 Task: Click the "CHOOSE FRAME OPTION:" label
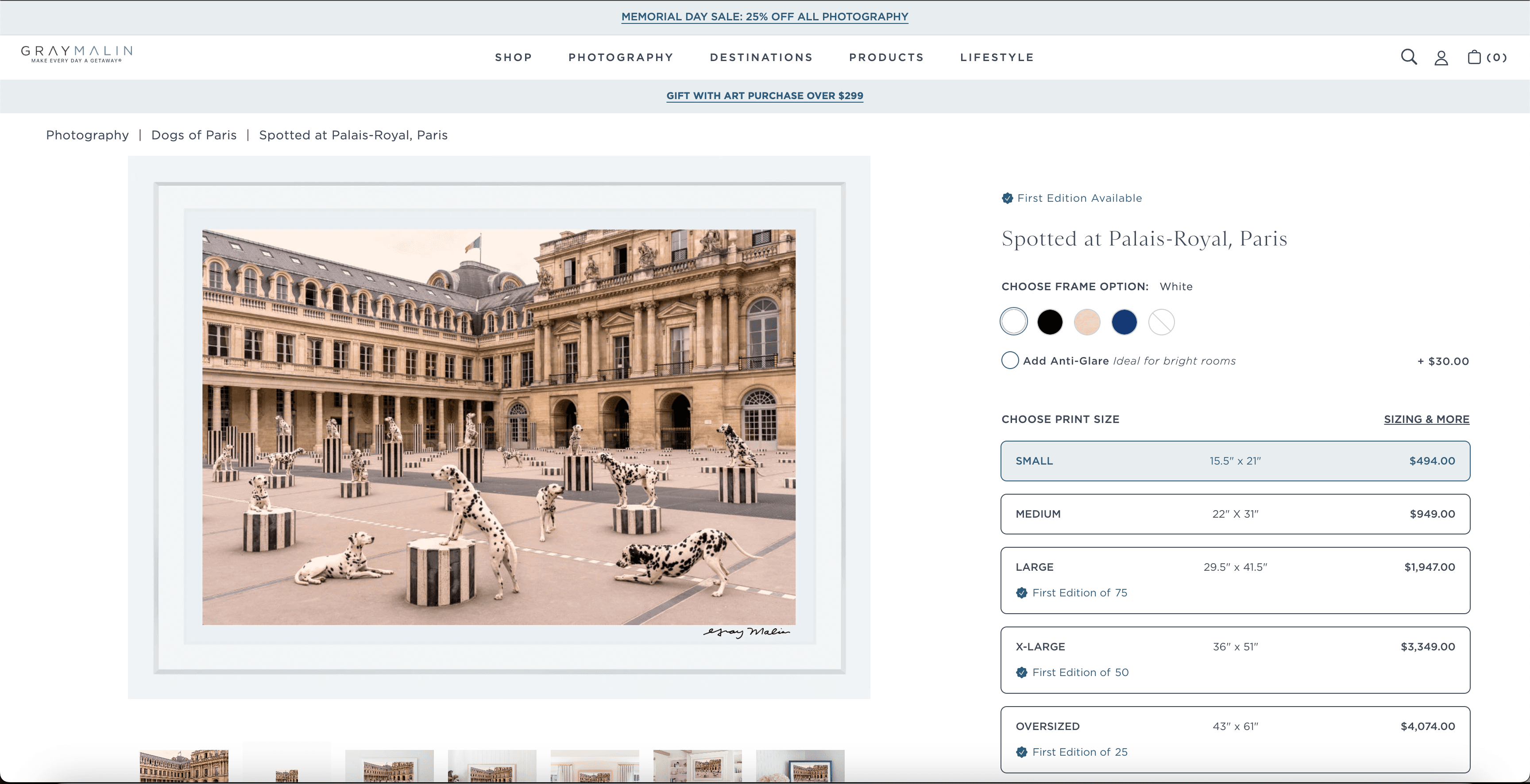(1075, 287)
